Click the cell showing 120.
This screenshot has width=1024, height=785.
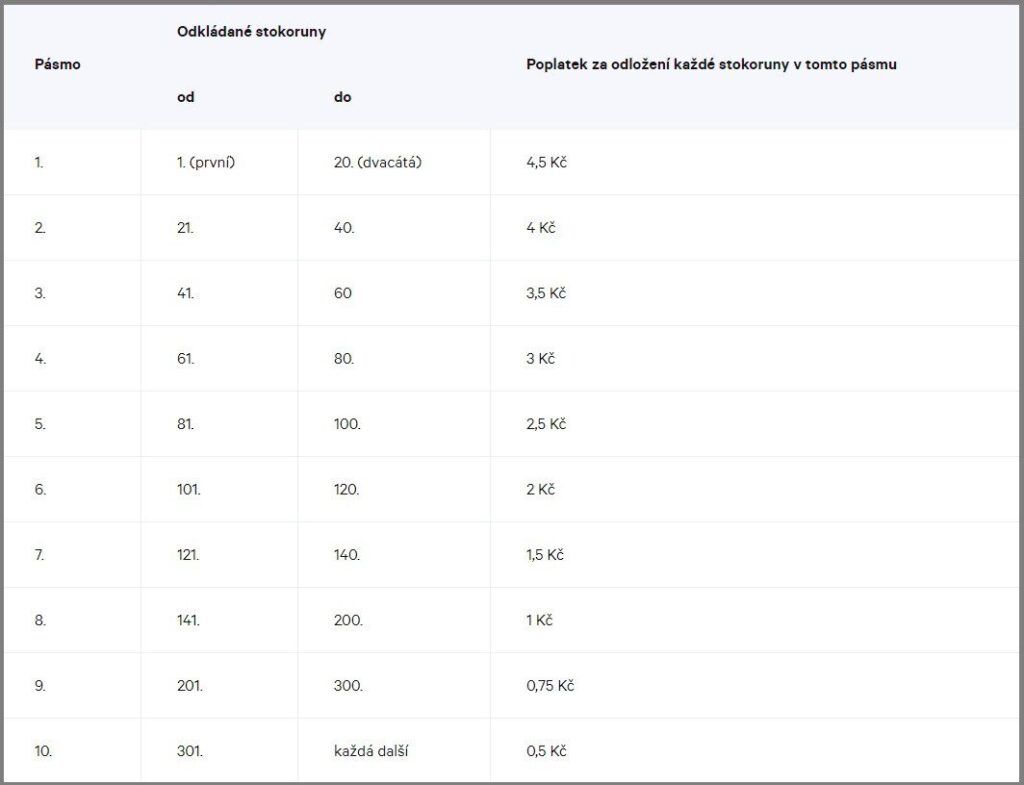pos(347,489)
